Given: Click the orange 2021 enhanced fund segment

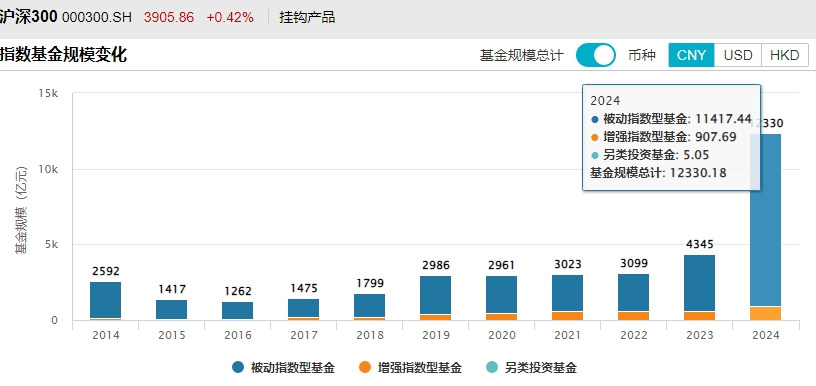Looking at the screenshot, I should [568, 316].
